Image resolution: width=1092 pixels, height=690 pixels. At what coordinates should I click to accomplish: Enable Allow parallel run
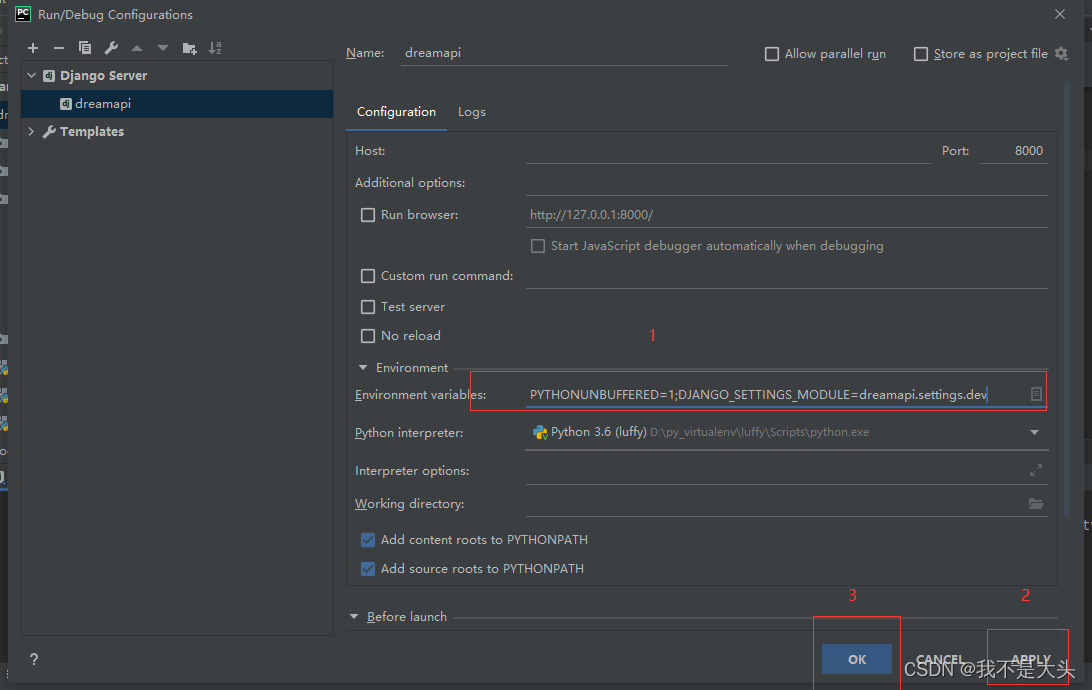click(771, 53)
